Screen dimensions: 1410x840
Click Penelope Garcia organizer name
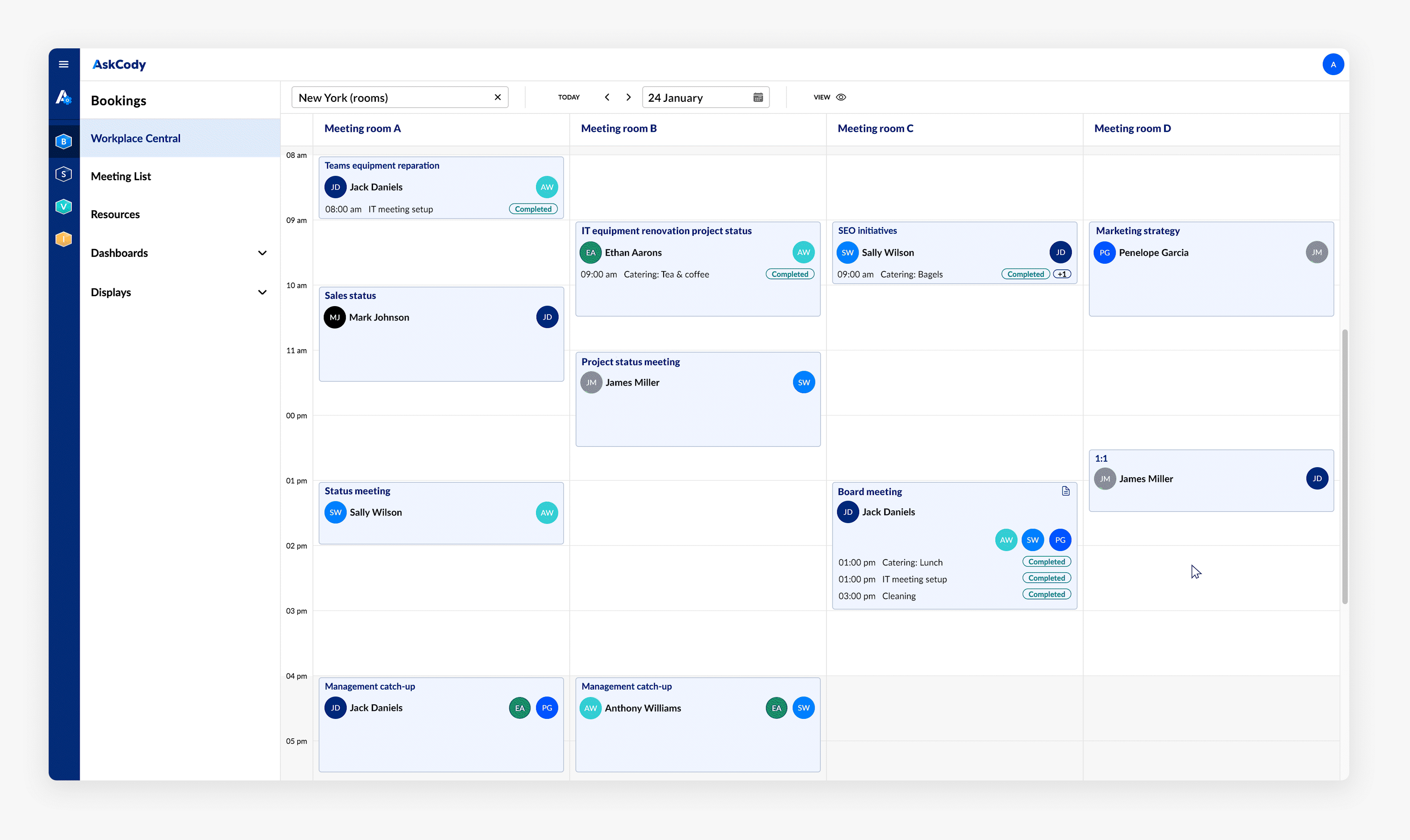click(1153, 253)
